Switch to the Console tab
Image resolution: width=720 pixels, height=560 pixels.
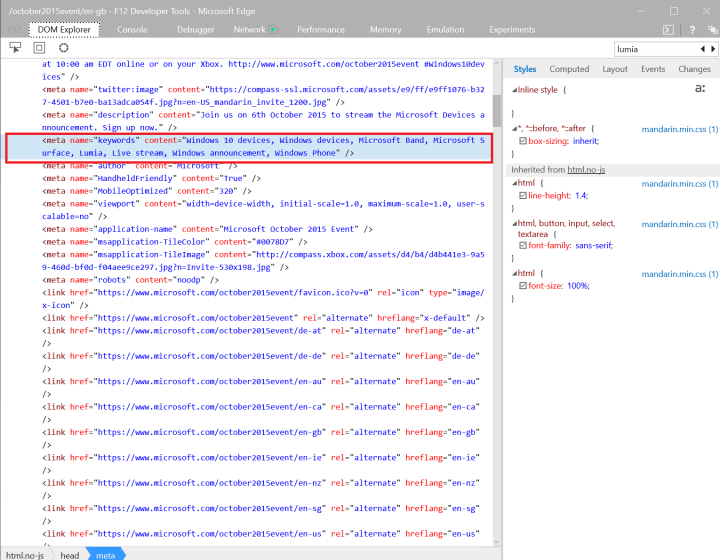132,30
